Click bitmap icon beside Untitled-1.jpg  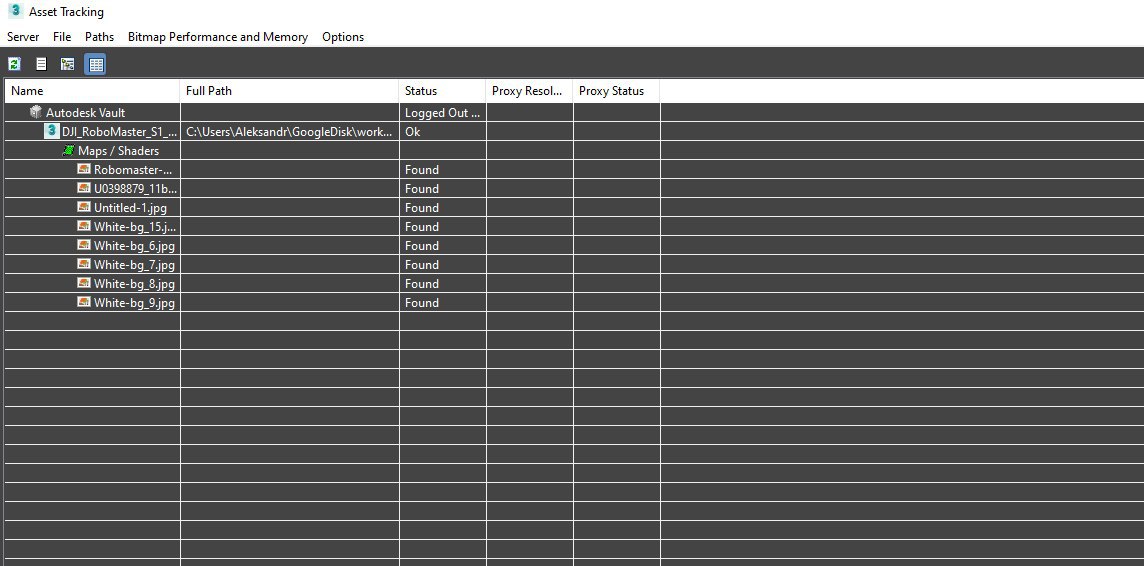84,207
